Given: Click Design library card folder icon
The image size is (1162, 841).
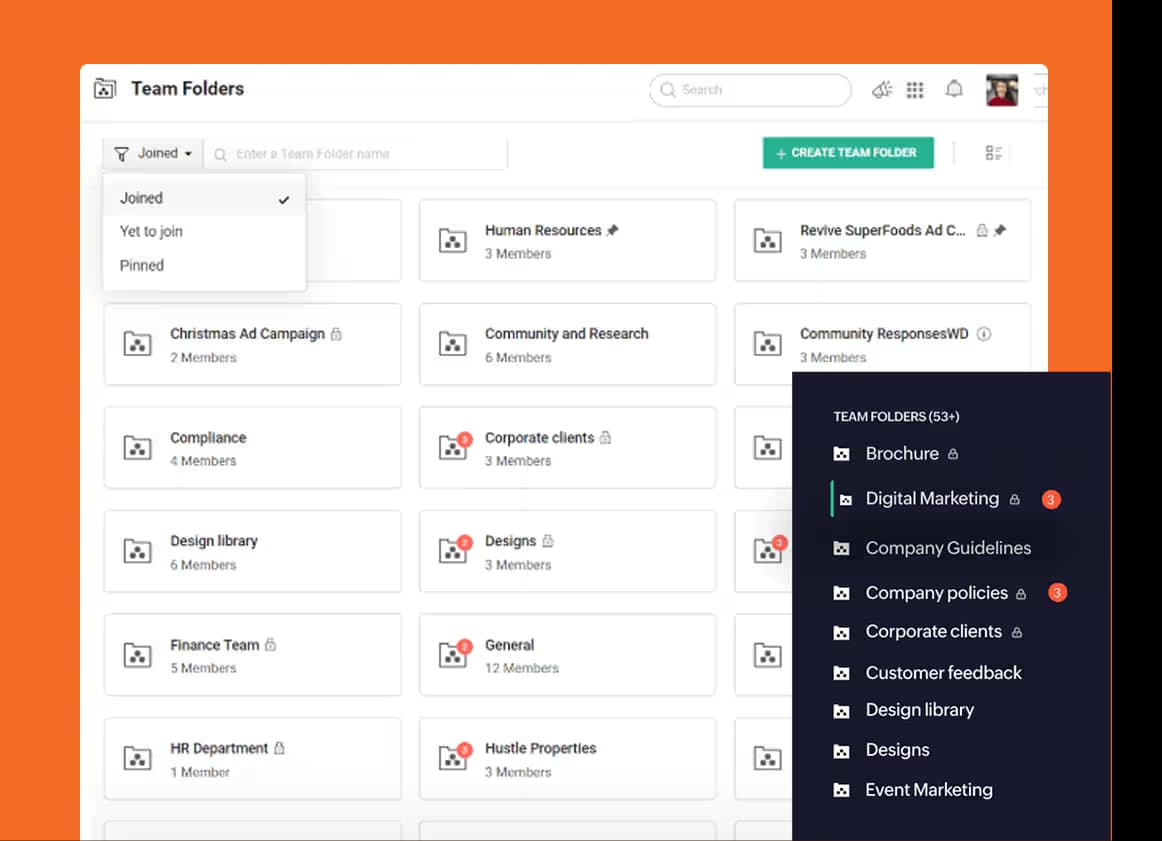Looking at the screenshot, I should [138, 551].
